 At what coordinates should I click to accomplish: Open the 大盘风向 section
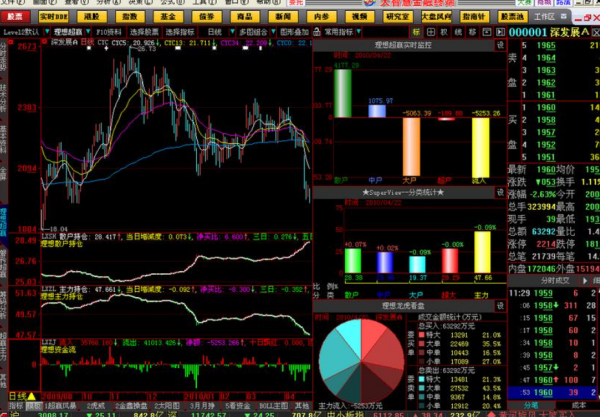point(436,17)
